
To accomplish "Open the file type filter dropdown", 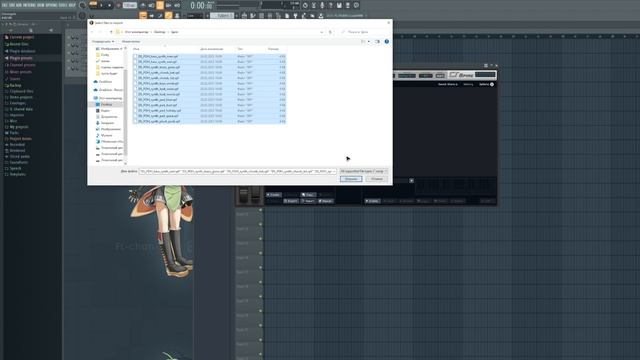I will [363, 171].
